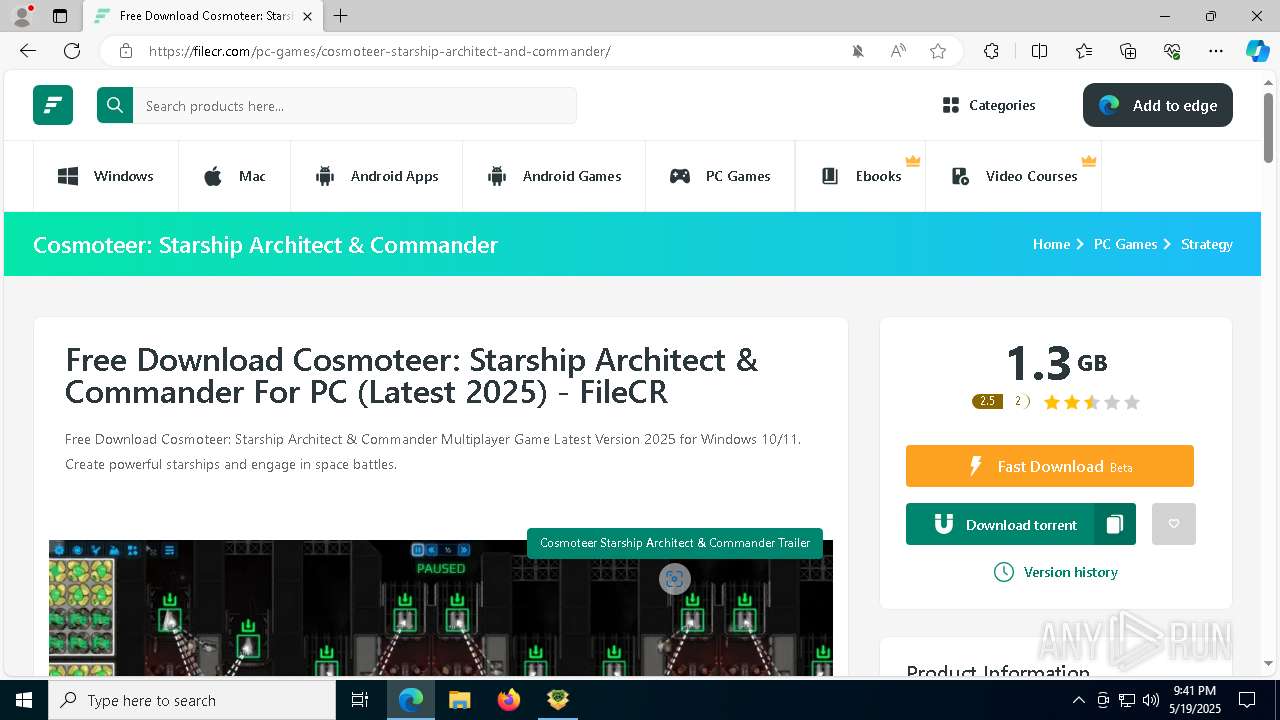Open the Android Apps category tab

(x=377, y=176)
